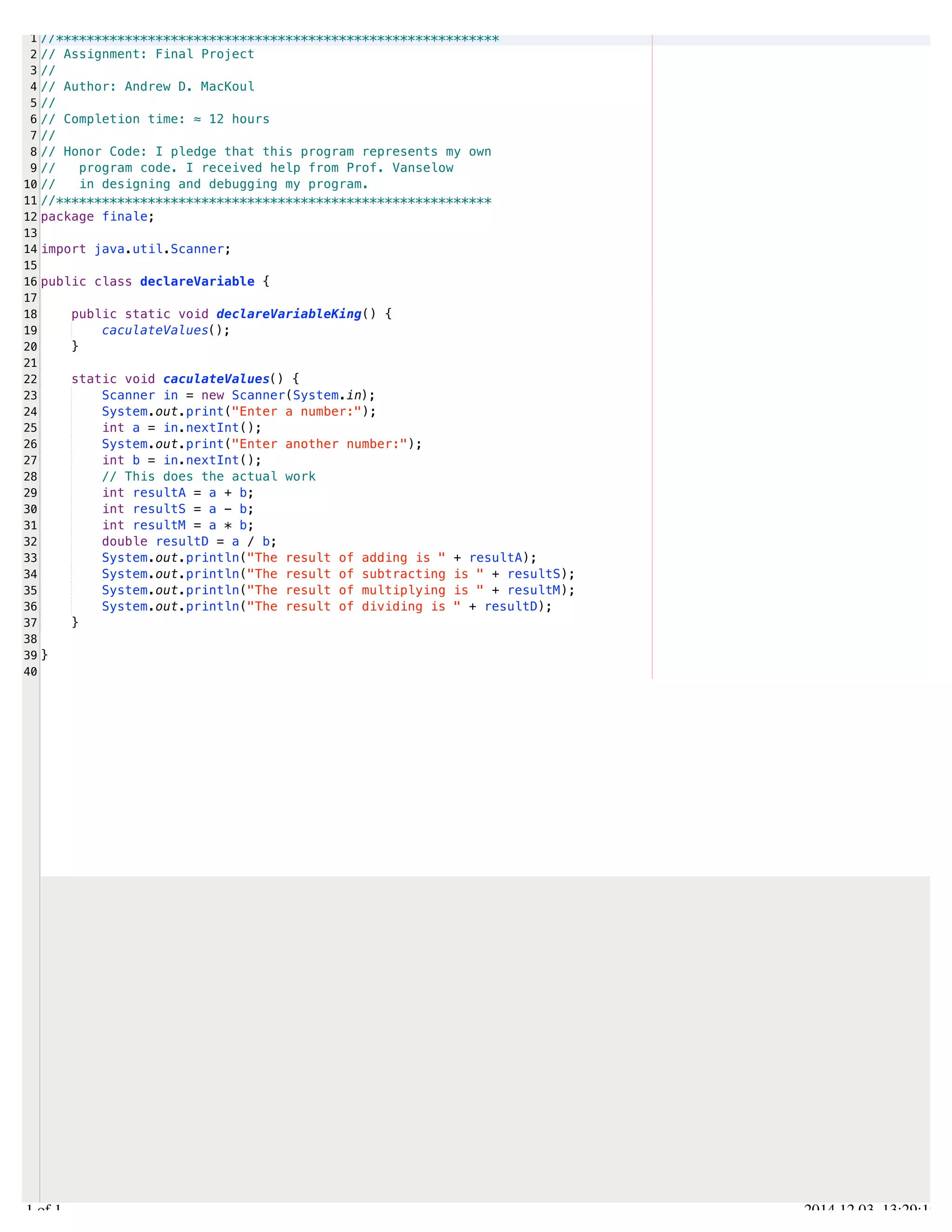Click line number 16 in the gutter
This screenshot has height=1232, width=952.
(x=31, y=281)
